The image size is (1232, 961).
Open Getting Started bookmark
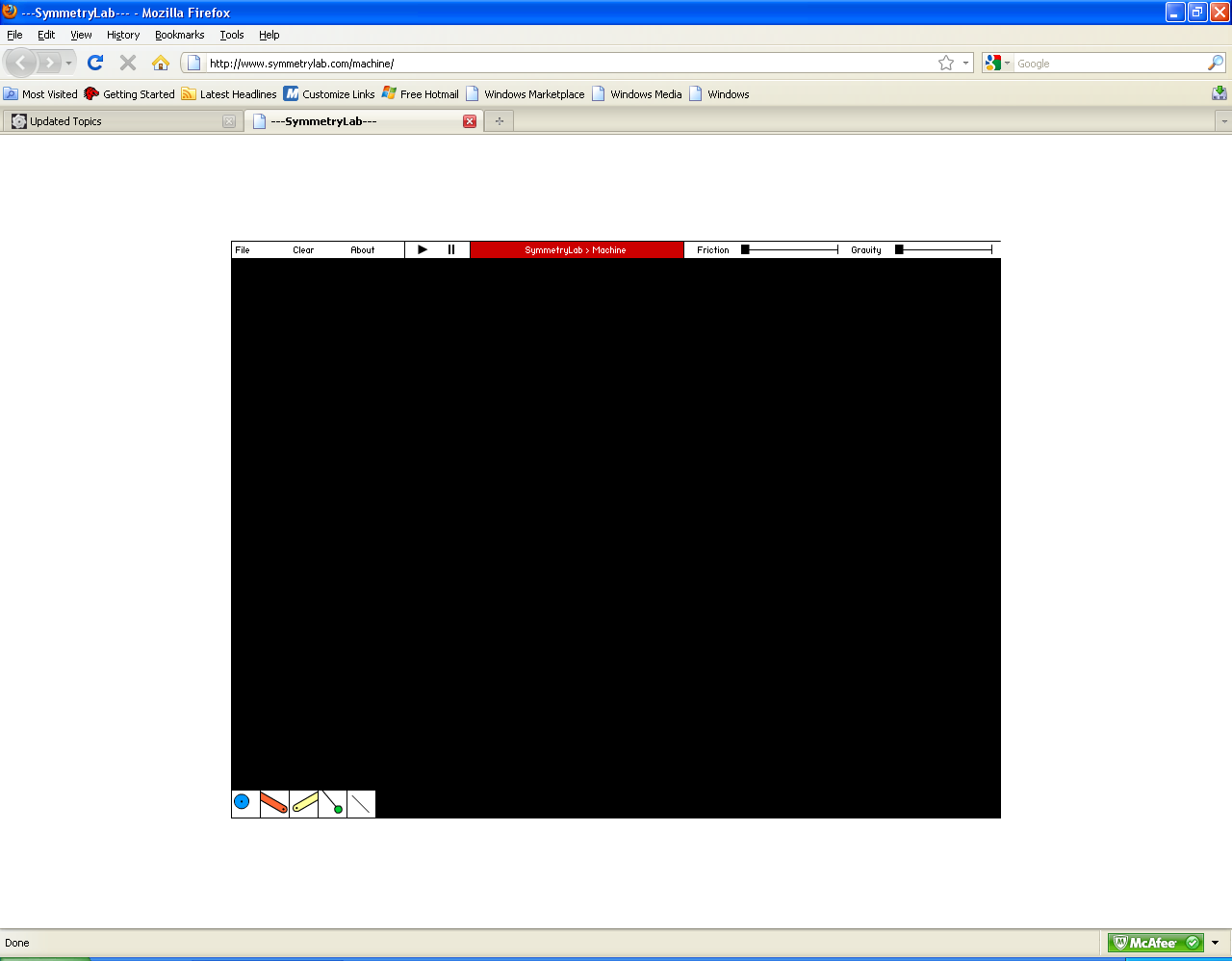click(x=129, y=94)
